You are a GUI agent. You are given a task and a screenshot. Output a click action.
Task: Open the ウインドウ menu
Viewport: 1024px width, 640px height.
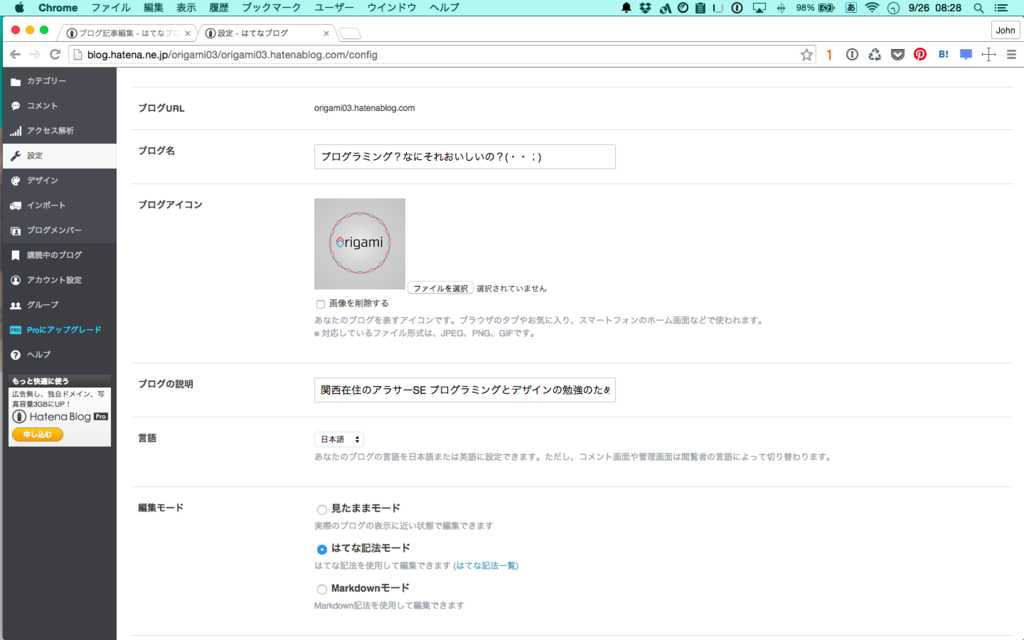391,8
